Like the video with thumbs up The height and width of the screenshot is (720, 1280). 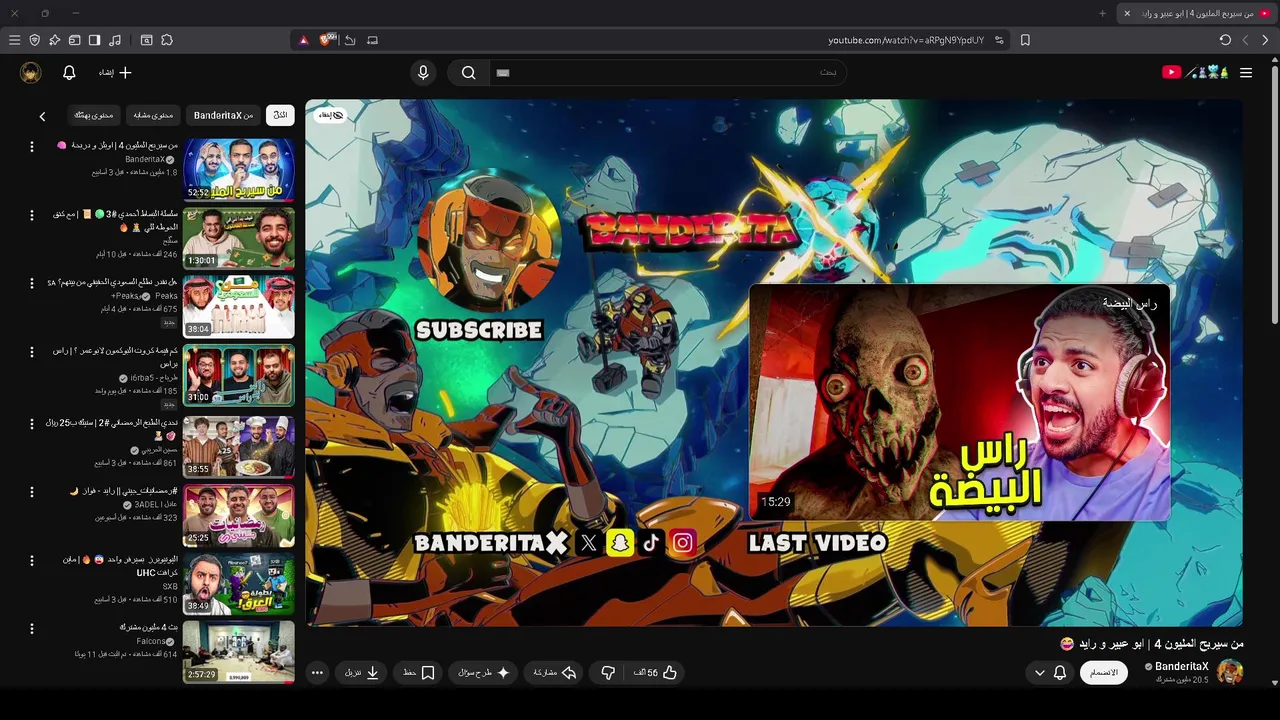pyautogui.click(x=655, y=673)
